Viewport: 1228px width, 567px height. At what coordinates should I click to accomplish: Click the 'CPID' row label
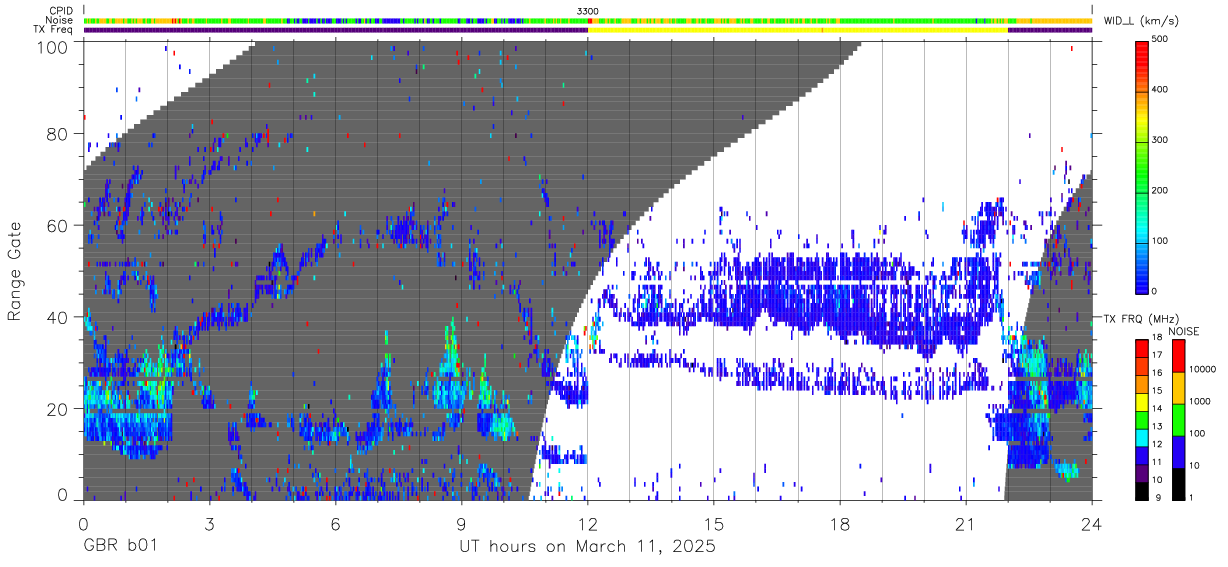click(x=62, y=10)
